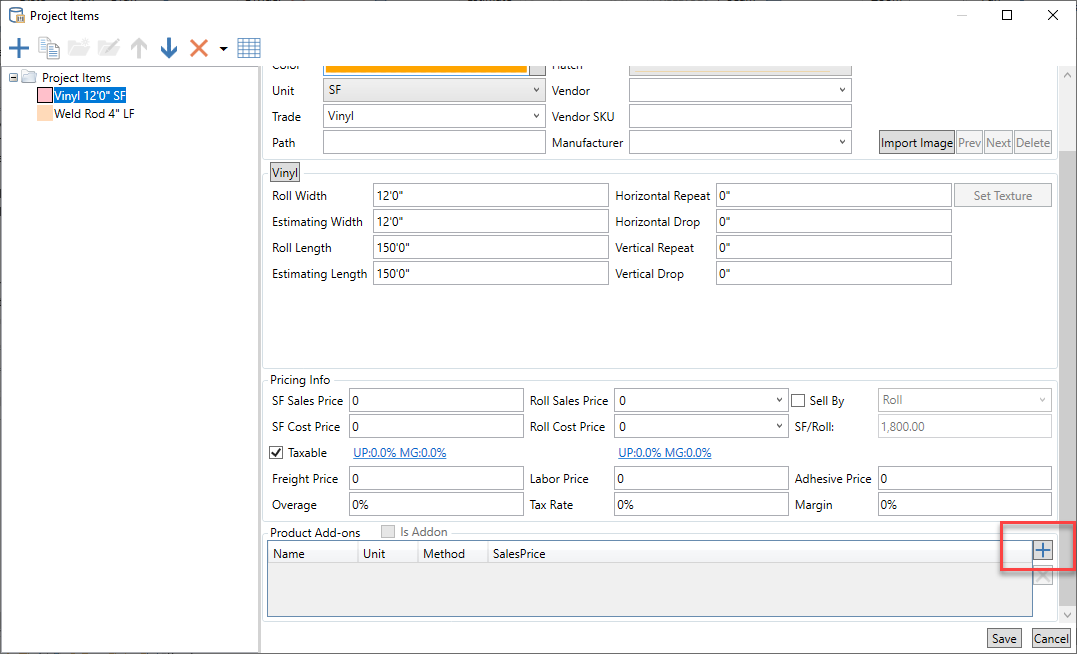Click the Delete image button

click(1033, 142)
